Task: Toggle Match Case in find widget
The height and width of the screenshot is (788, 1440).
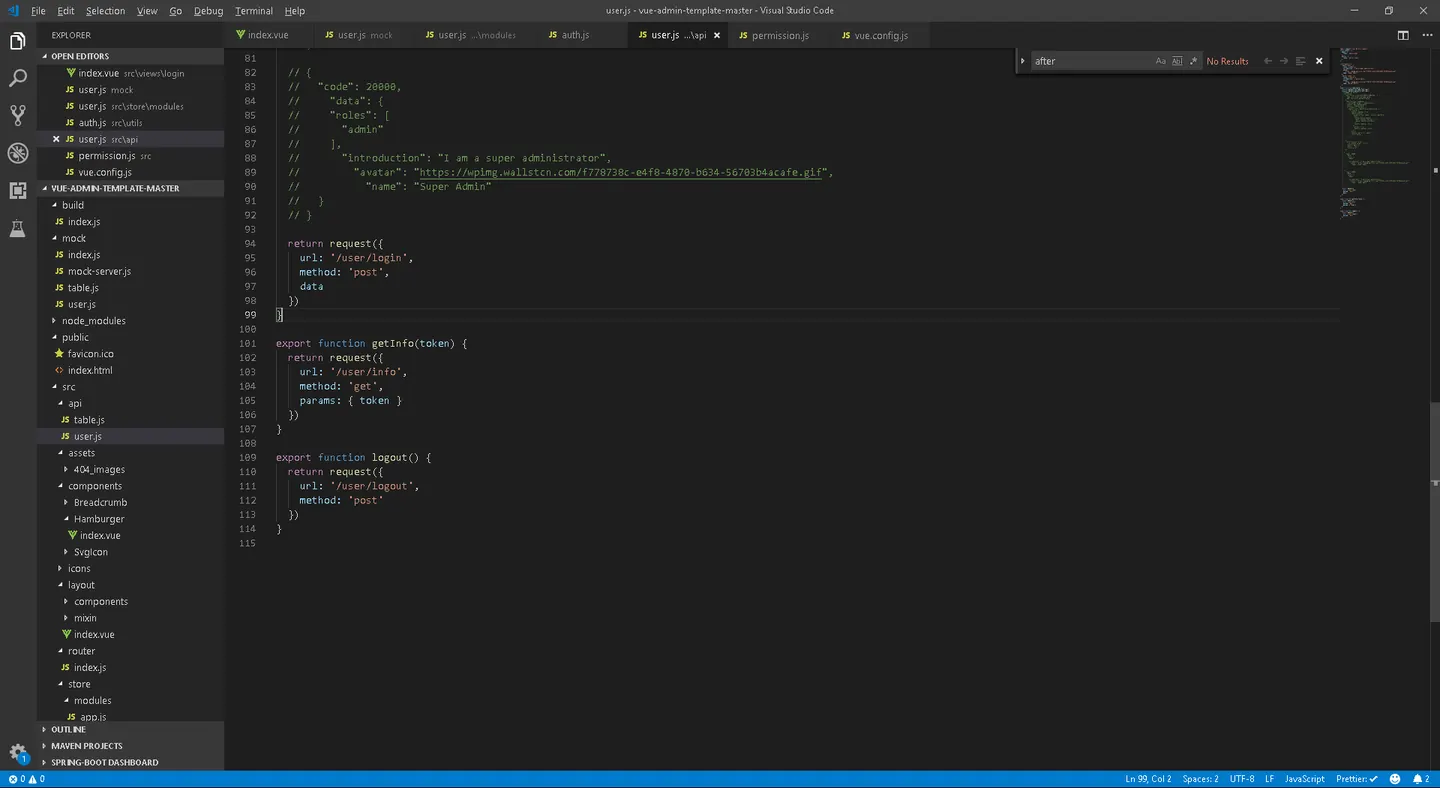Action: [x=1161, y=61]
